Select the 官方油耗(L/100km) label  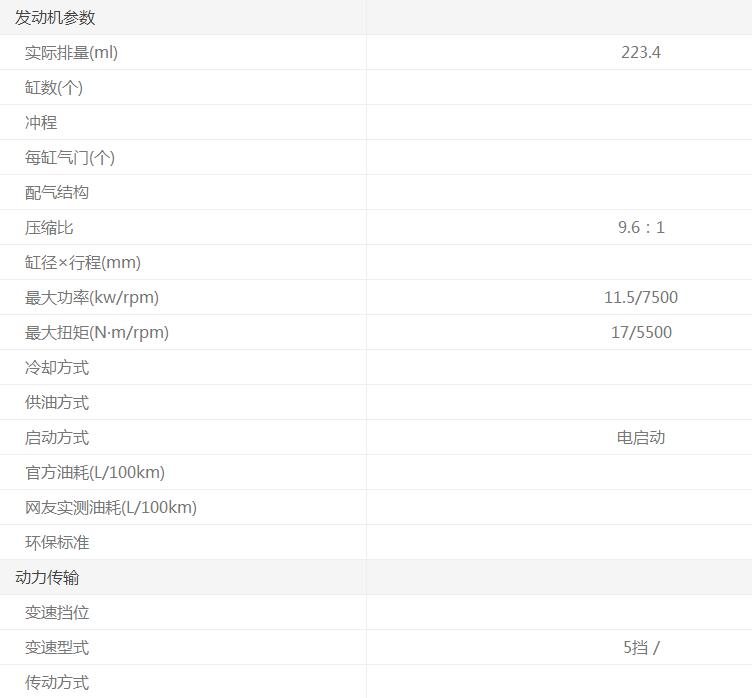click(x=95, y=473)
